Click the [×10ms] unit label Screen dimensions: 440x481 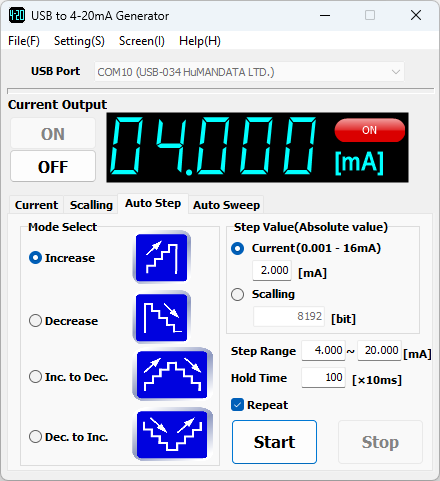377,380
